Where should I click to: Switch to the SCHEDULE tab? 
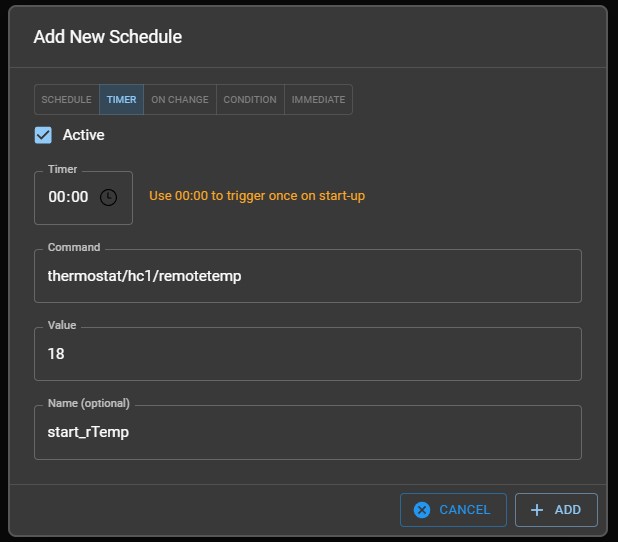tap(67, 100)
